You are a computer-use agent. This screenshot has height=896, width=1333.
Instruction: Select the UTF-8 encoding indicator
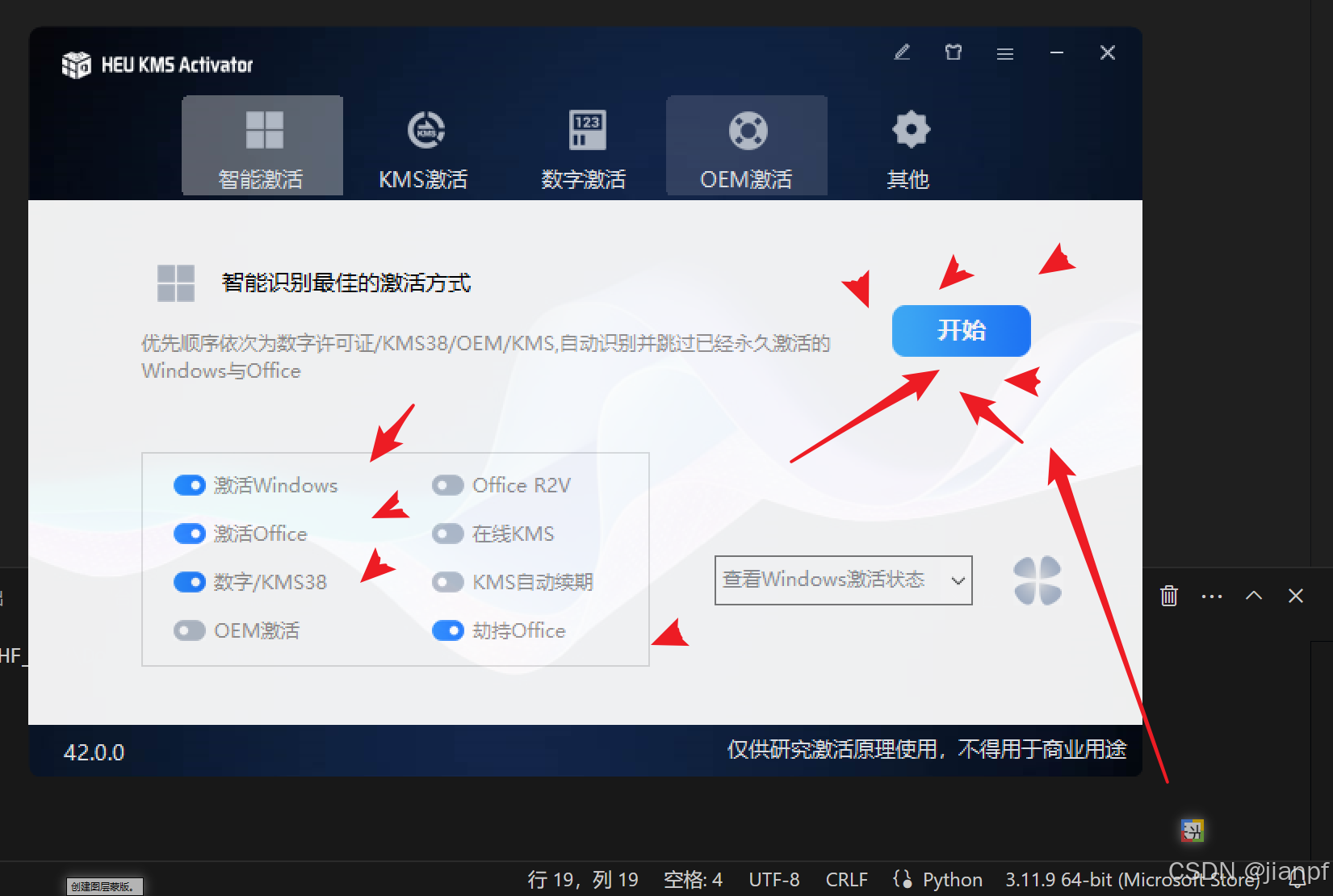773,879
